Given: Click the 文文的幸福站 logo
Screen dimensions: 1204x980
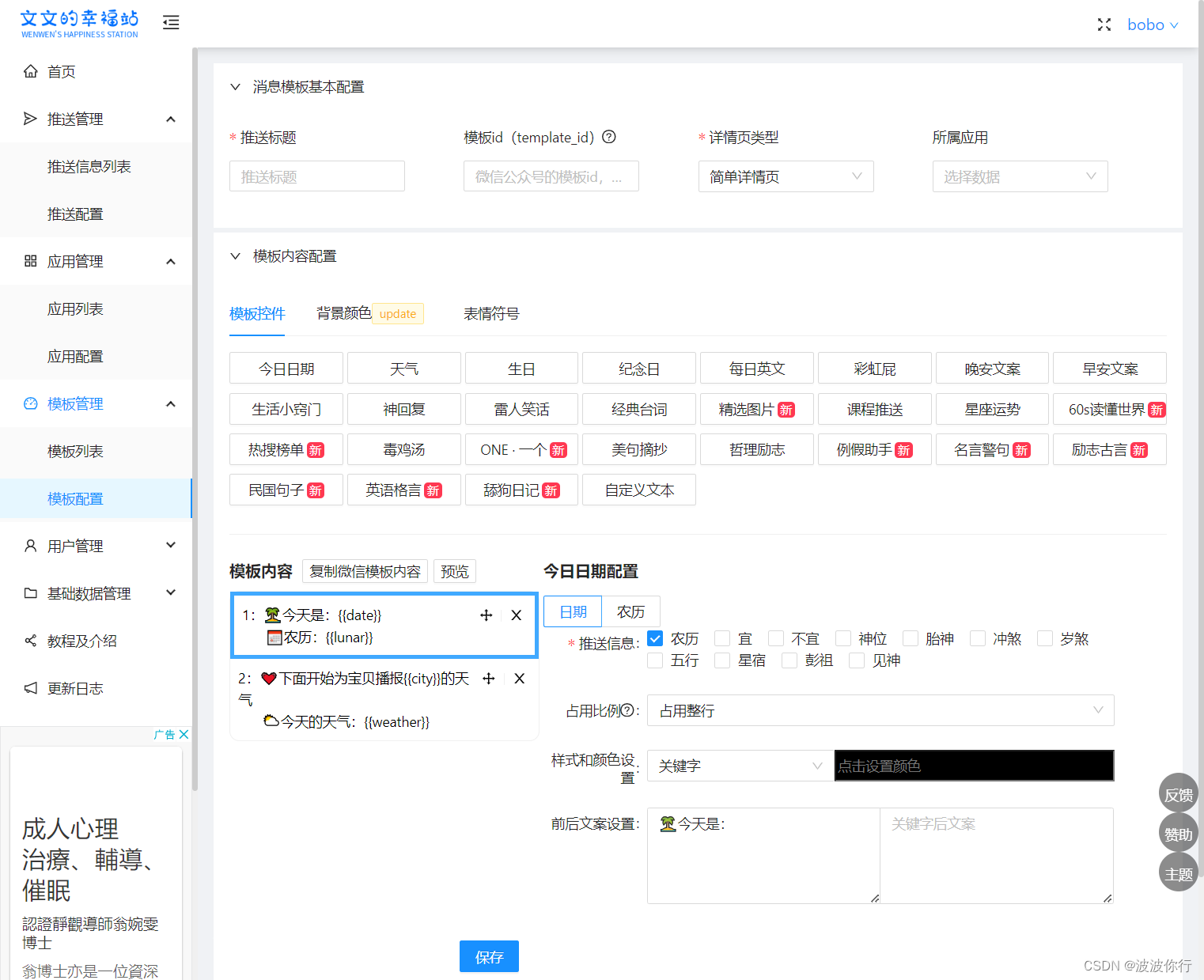Looking at the screenshot, I should click(79, 24).
